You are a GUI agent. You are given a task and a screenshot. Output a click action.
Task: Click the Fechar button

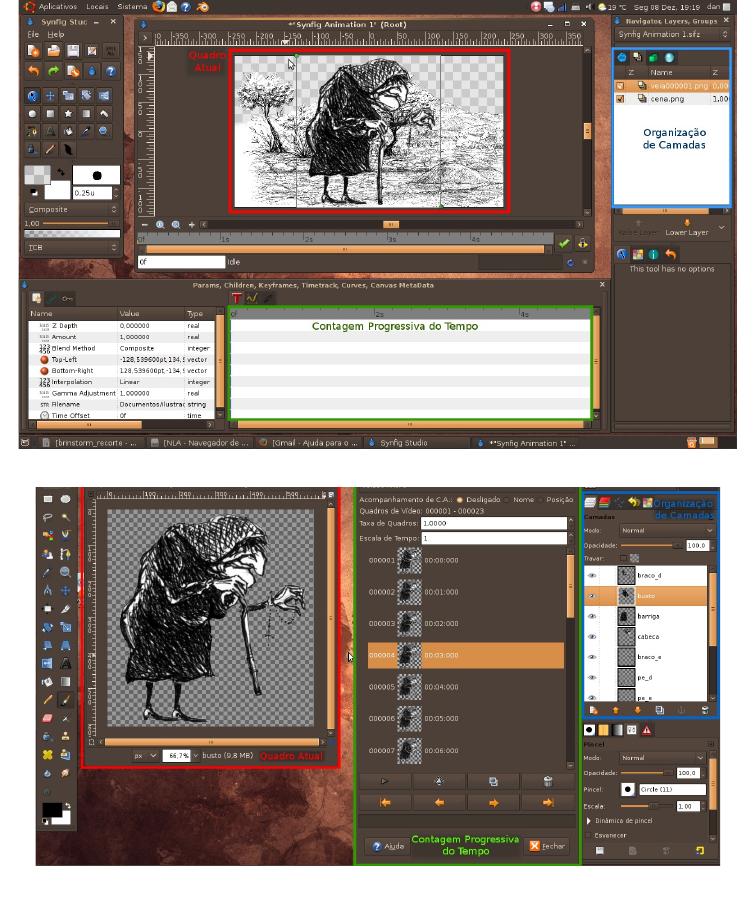pos(547,846)
